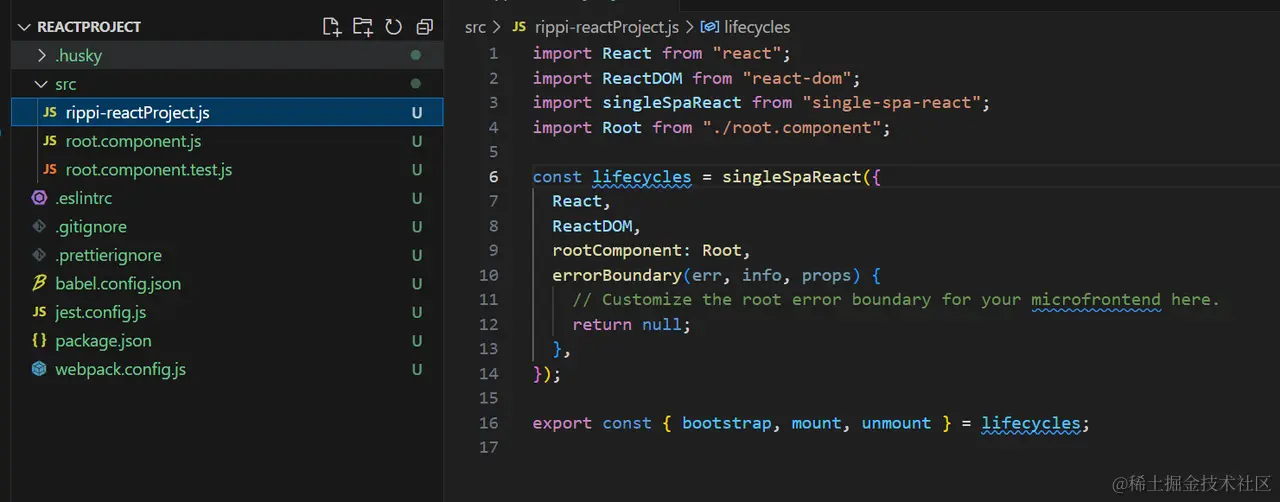Click "single-spa-react" import string on line 3
Screen dimensions: 1280x502
point(891,103)
